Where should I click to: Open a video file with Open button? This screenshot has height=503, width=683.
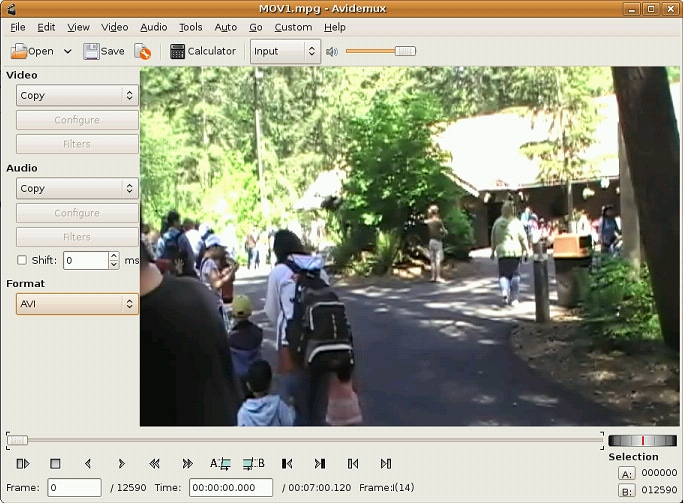(32, 51)
